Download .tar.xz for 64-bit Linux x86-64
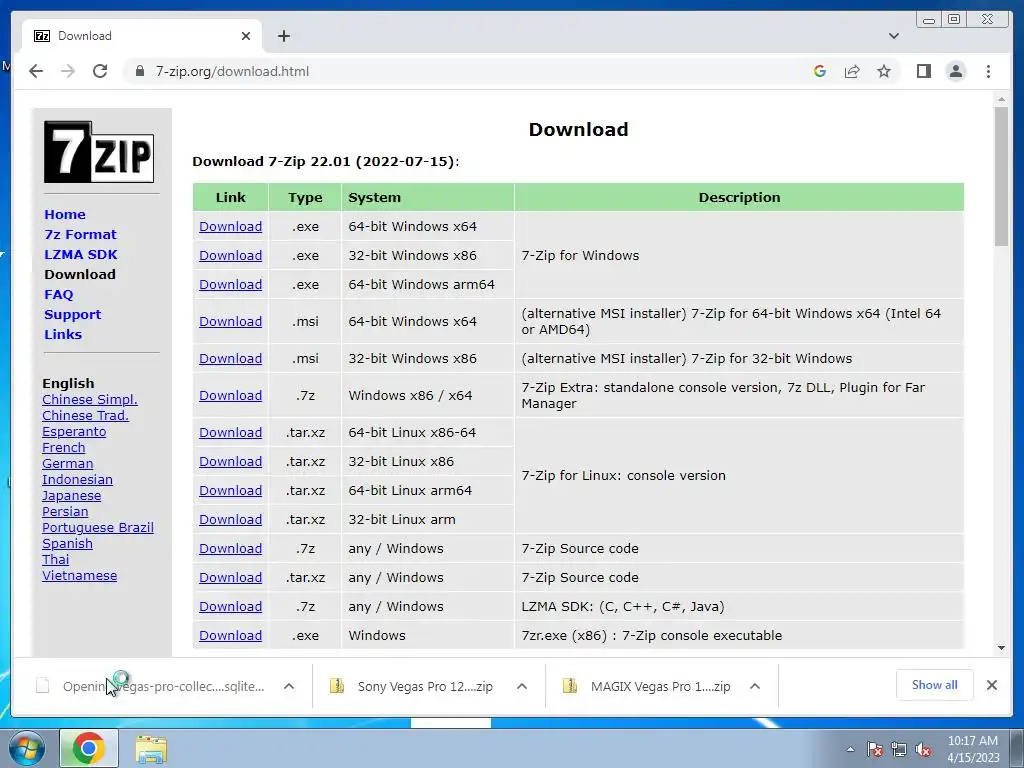The width and height of the screenshot is (1024, 768). [231, 432]
